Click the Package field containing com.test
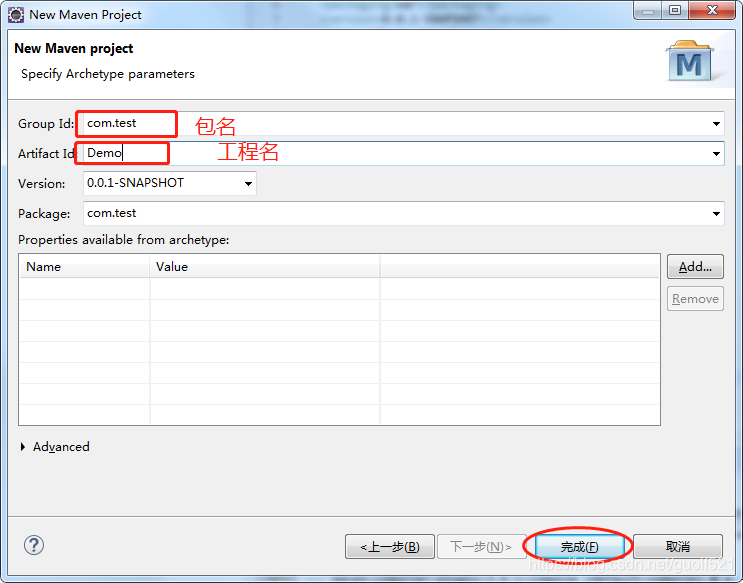 [x=404, y=214]
